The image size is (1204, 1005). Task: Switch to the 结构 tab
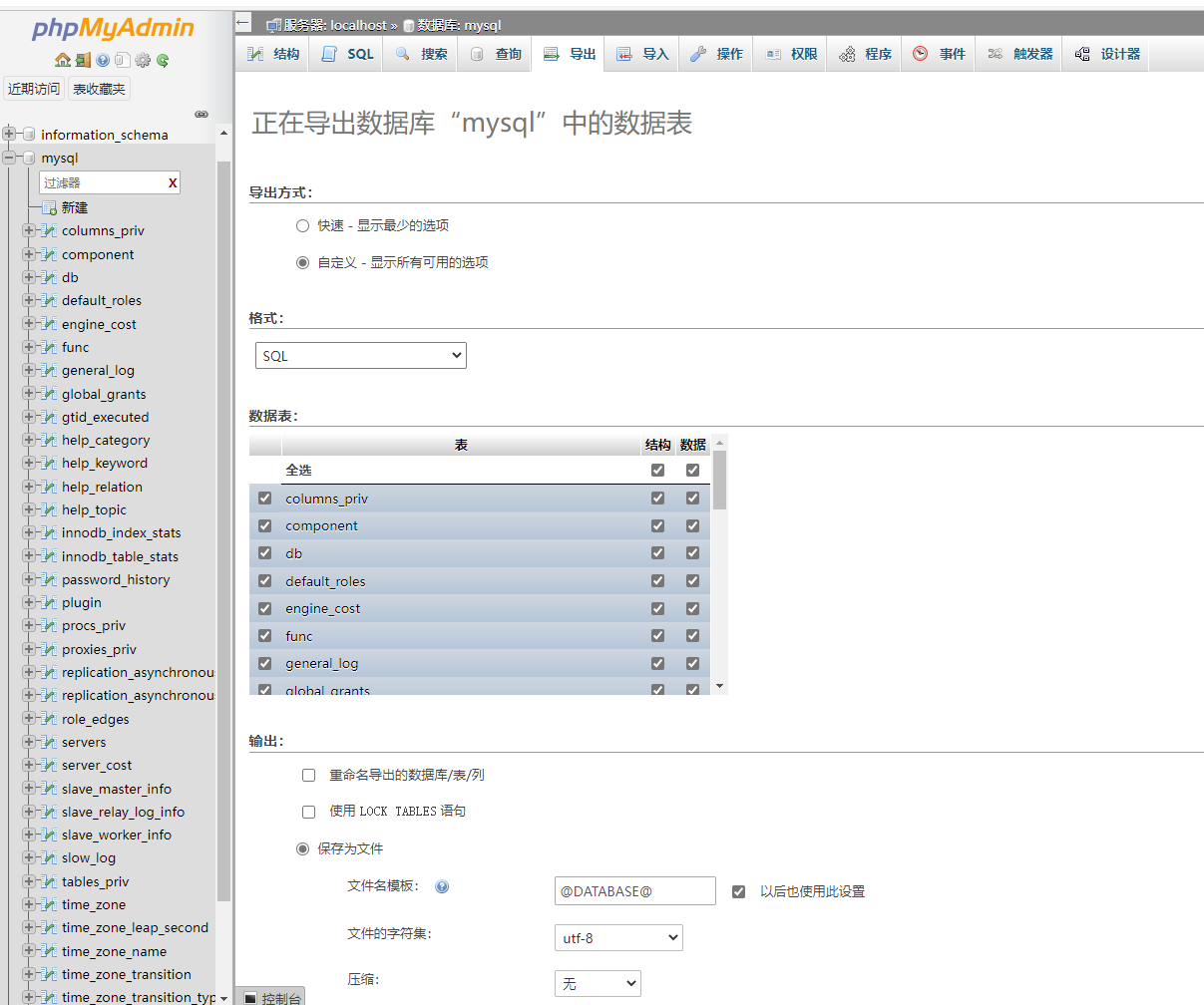click(273, 54)
